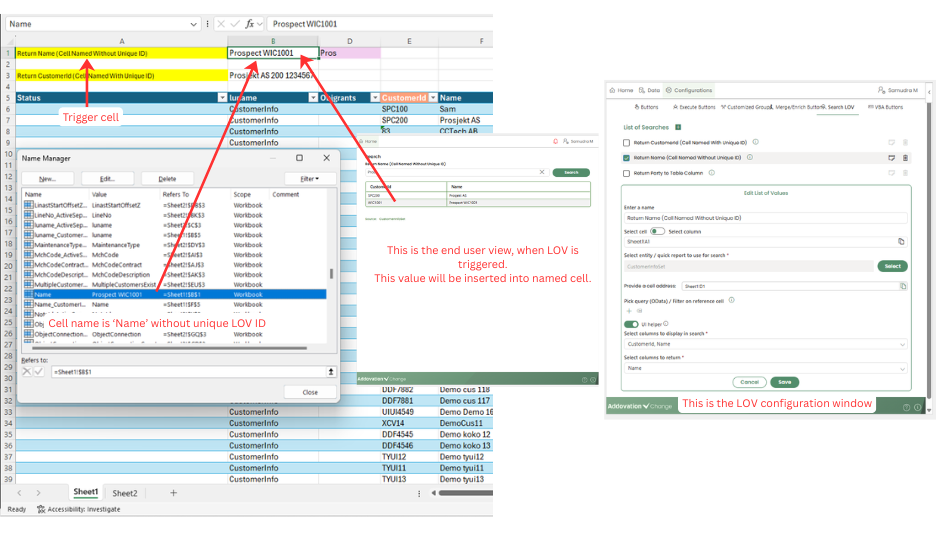Click copy icon beside Sheet1!A1 field

click(x=901, y=242)
